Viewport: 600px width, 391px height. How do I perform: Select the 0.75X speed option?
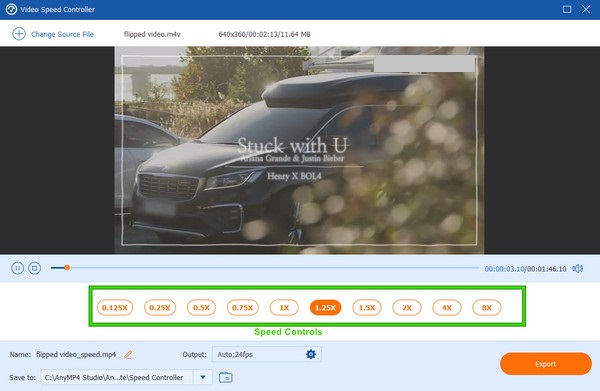click(x=243, y=308)
